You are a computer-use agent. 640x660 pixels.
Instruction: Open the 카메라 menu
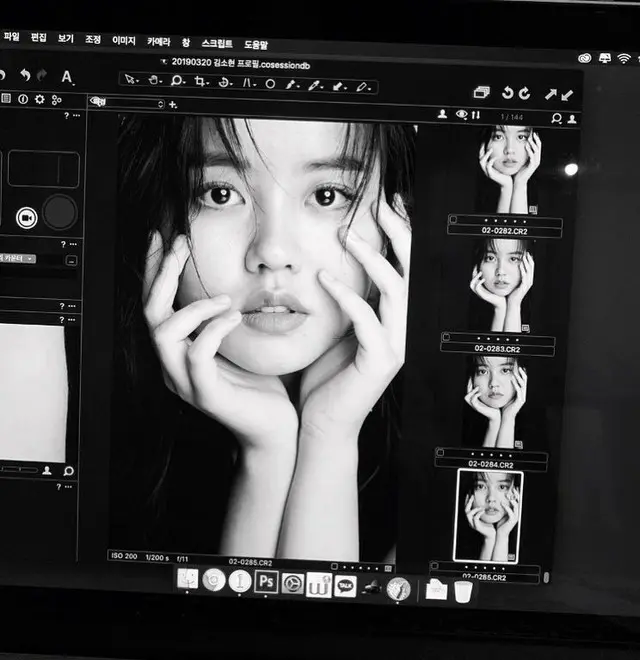[x=158, y=42]
